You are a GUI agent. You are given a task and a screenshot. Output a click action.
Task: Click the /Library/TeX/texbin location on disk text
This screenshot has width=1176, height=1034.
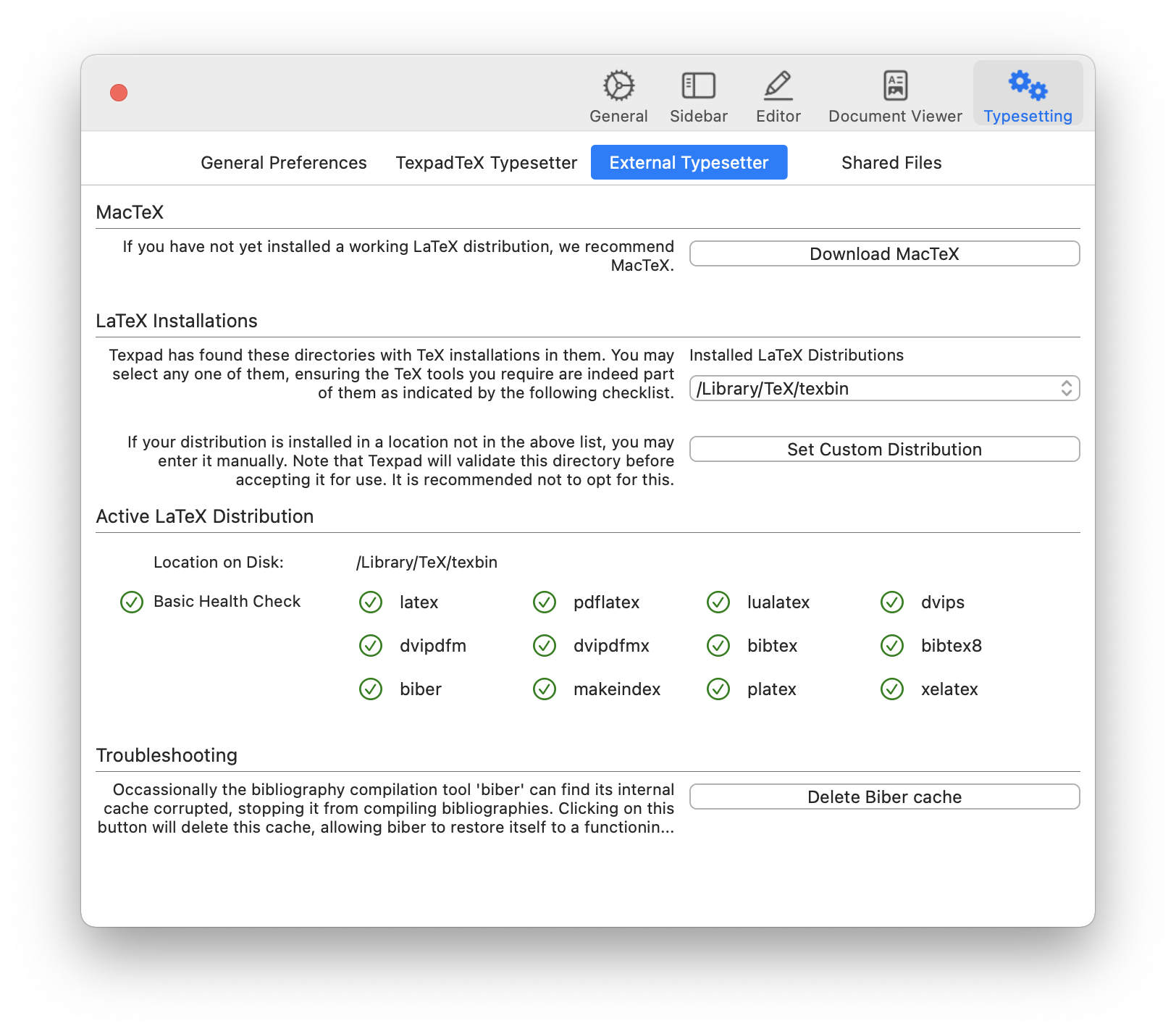427,563
